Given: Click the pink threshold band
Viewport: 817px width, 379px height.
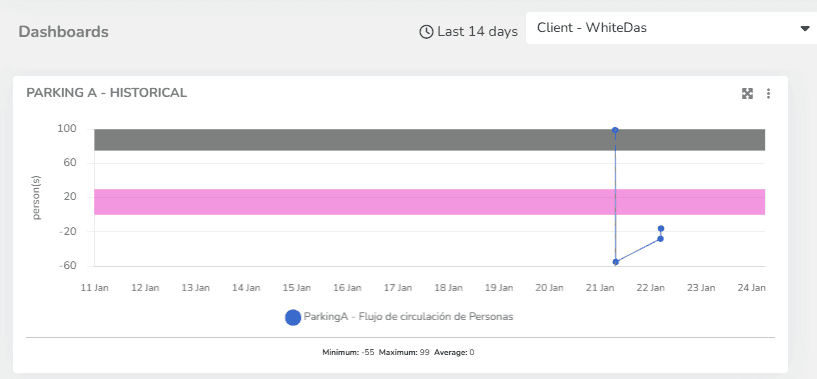Looking at the screenshot, I should (x=429, y=202).
